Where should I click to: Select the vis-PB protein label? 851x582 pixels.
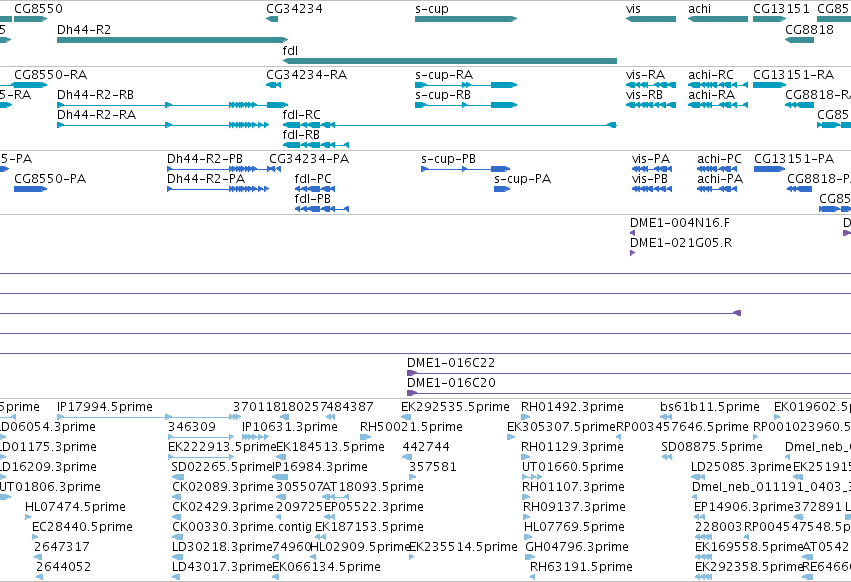click(x=650, y=179)
